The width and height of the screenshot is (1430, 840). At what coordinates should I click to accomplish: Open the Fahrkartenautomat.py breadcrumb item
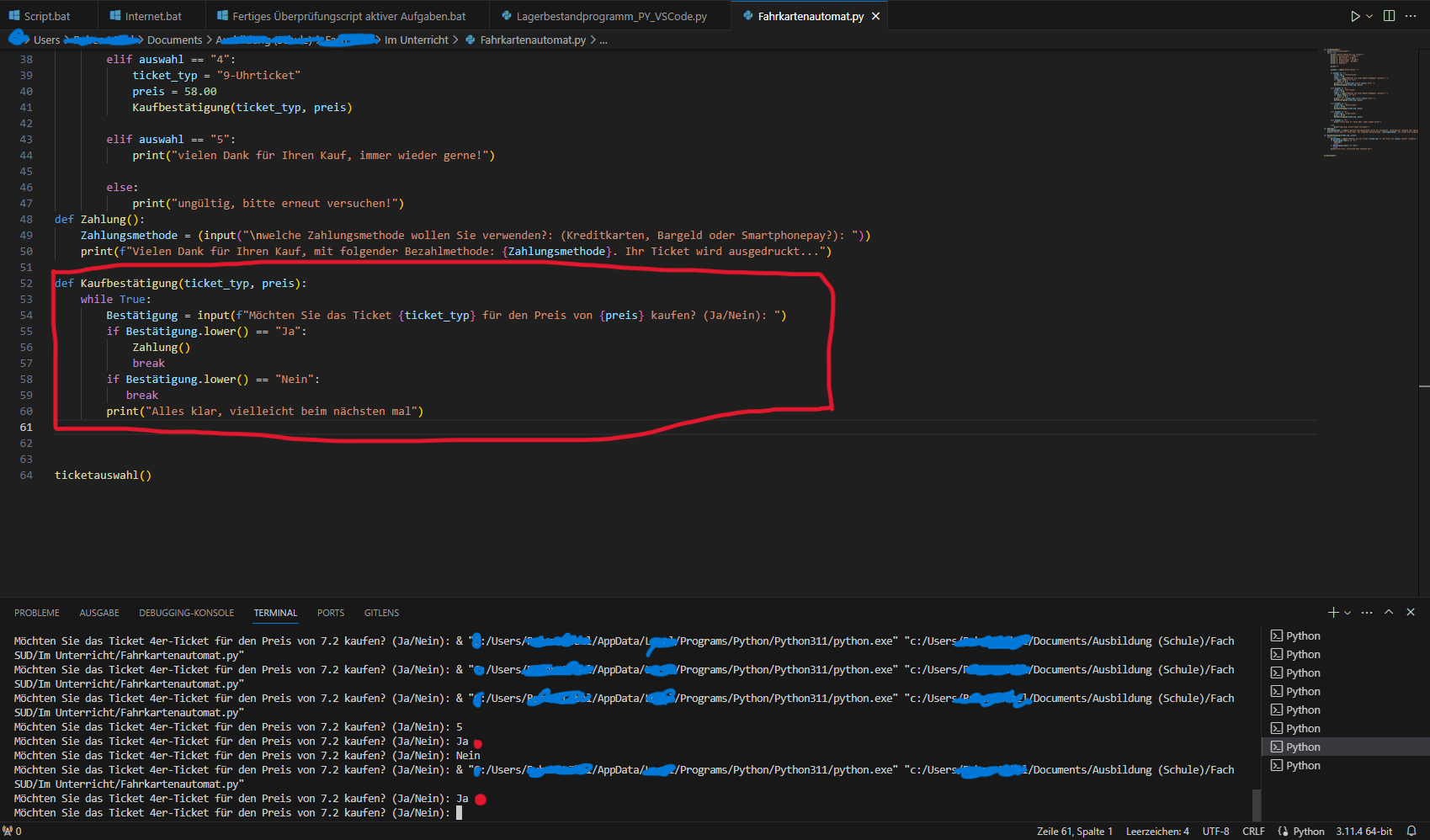tap(533, 40)
